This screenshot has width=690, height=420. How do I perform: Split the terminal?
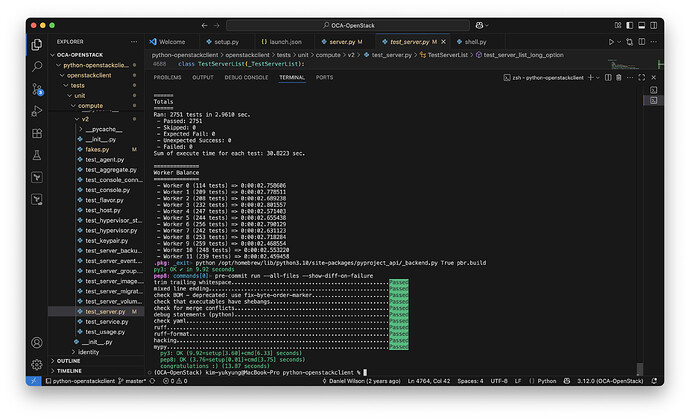click(608, 77)
